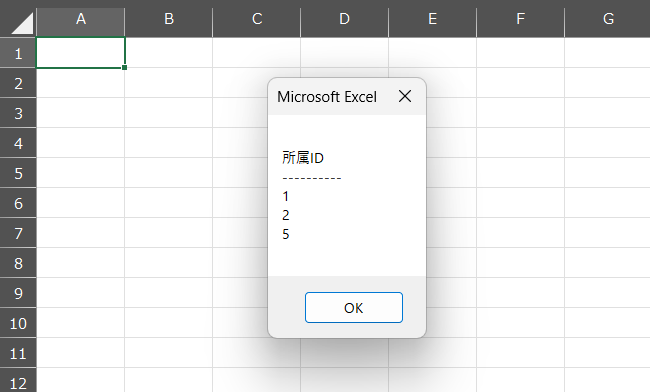650x392 pixels.
Task: Select column B header
Action: pos(169,19)
